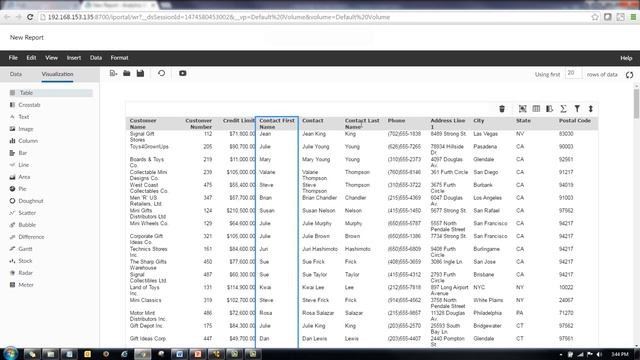Click the funnel filter icon

coord(577,109)
